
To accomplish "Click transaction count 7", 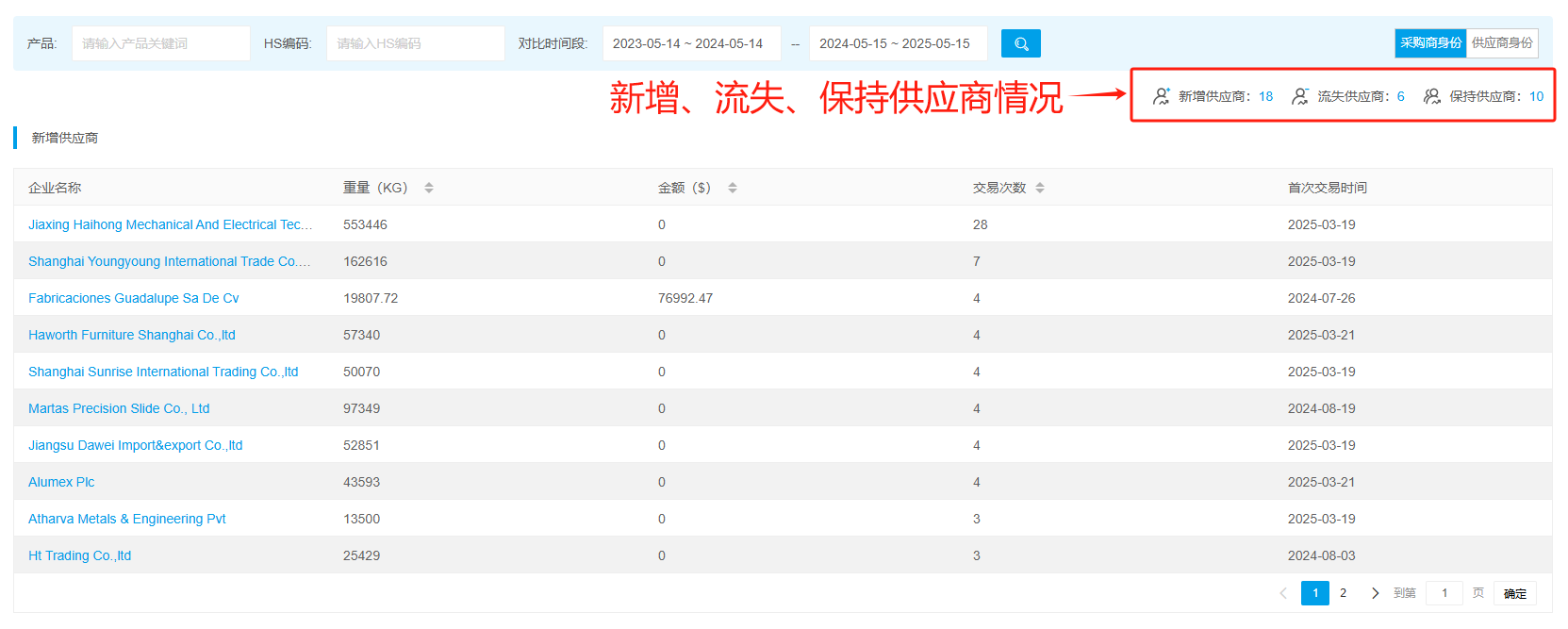I will tap(977, 261).
